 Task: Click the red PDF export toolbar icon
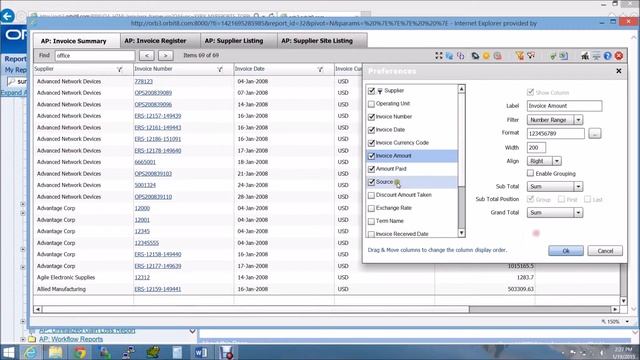tap(498, 56)
